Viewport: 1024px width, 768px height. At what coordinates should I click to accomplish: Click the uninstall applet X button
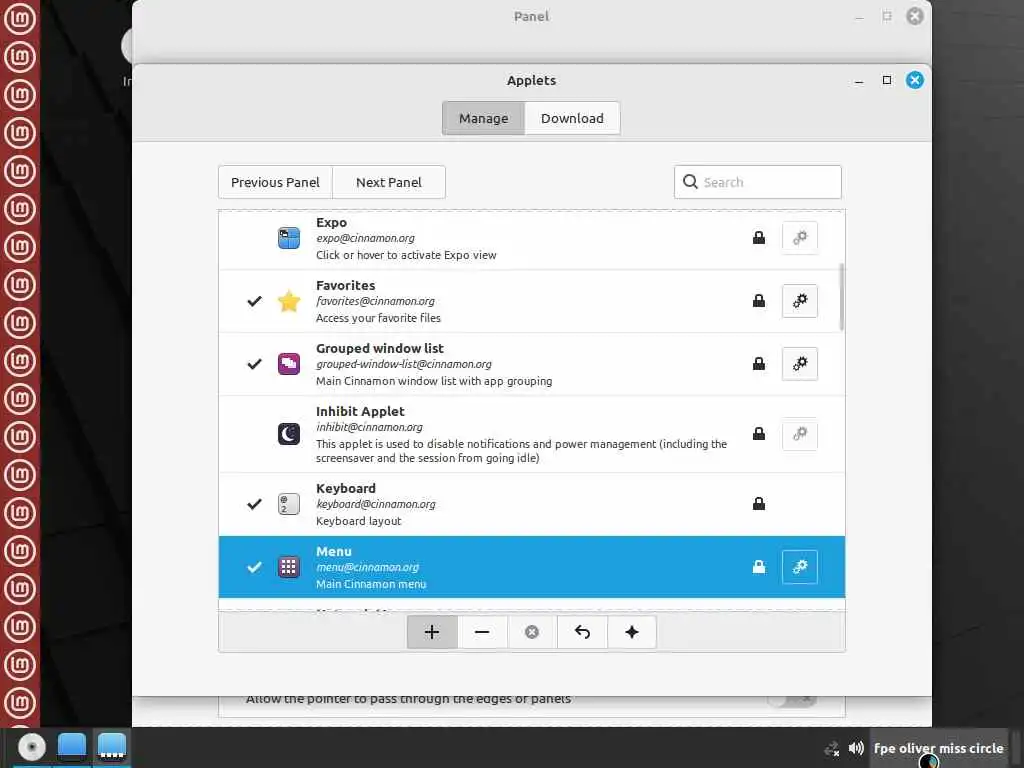pyautogui.click(x=532, y=632)
